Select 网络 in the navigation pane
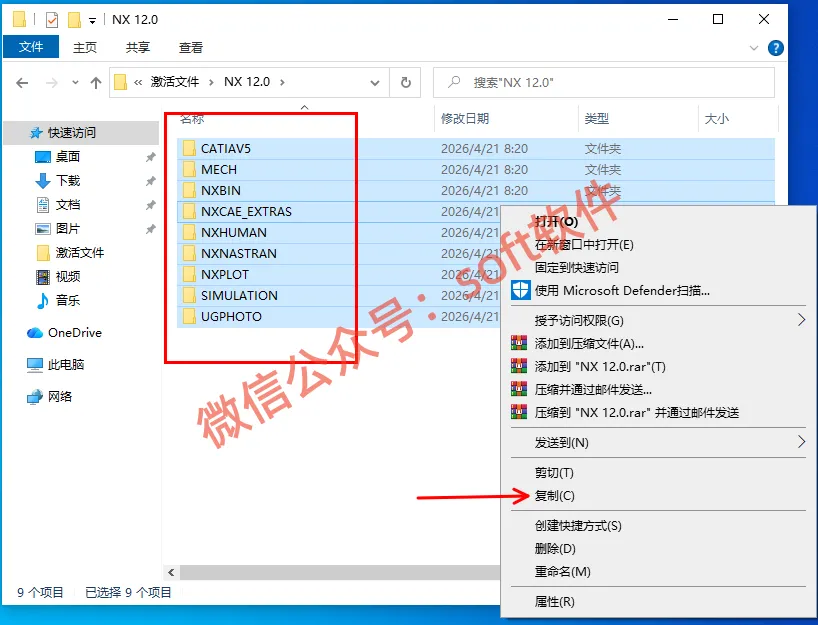This screenshot has height=625, width=818. [59, 396]
